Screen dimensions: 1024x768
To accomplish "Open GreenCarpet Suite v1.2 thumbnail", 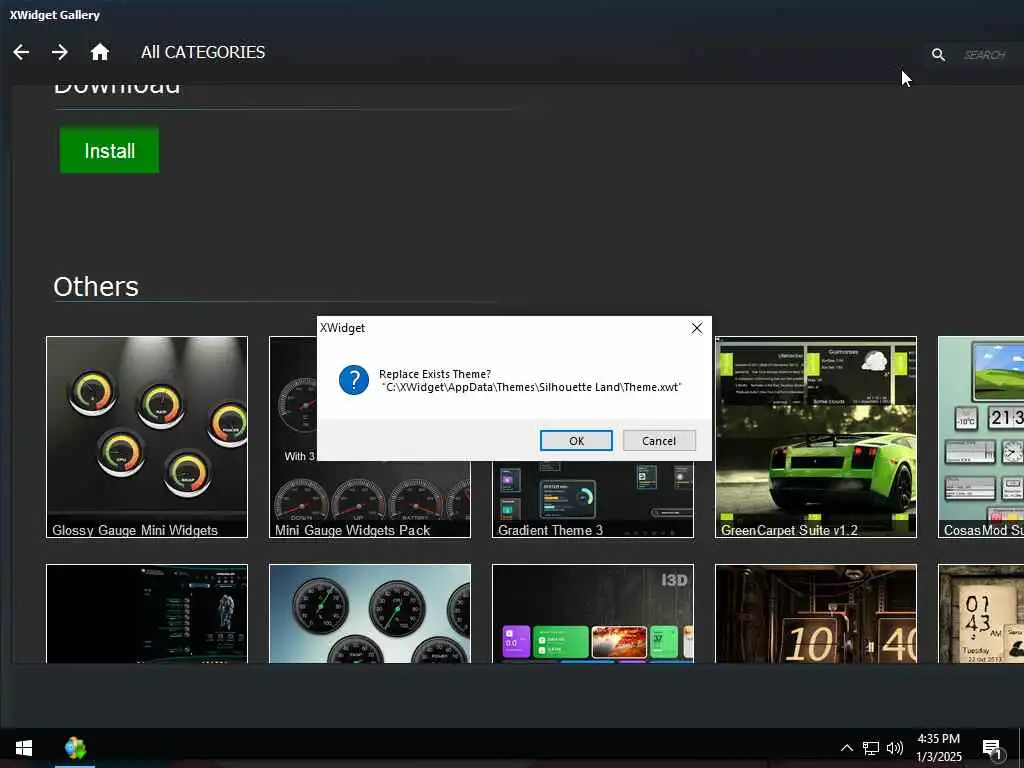I will pyautogui.click(x=816, y=437).
